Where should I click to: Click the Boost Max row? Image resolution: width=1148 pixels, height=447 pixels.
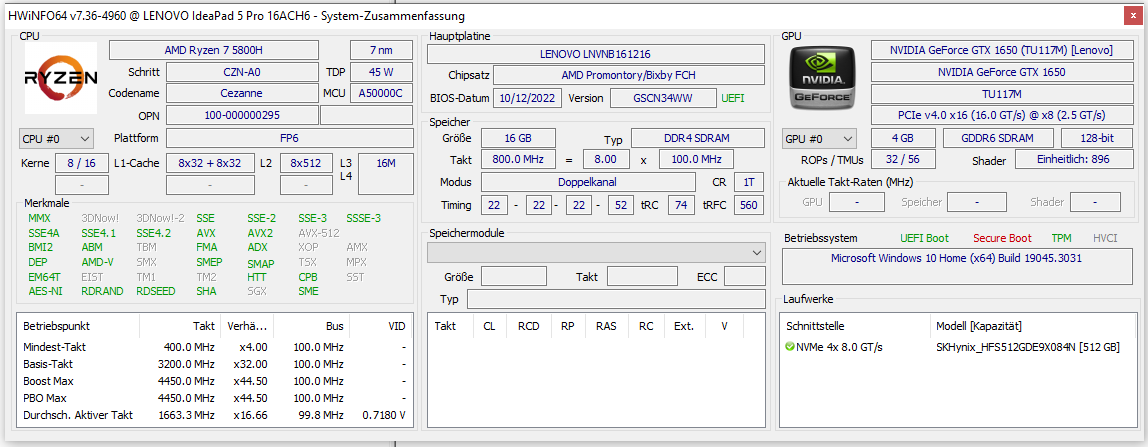pos(215,381)
